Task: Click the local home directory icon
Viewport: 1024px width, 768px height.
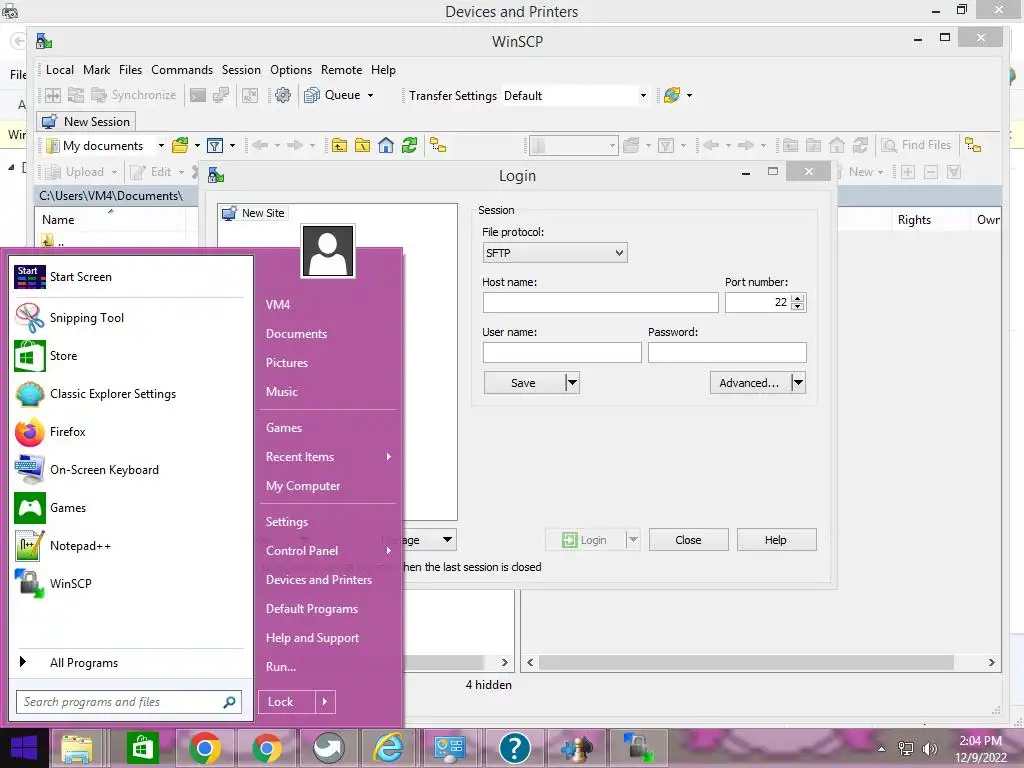Action: [386, 145]
